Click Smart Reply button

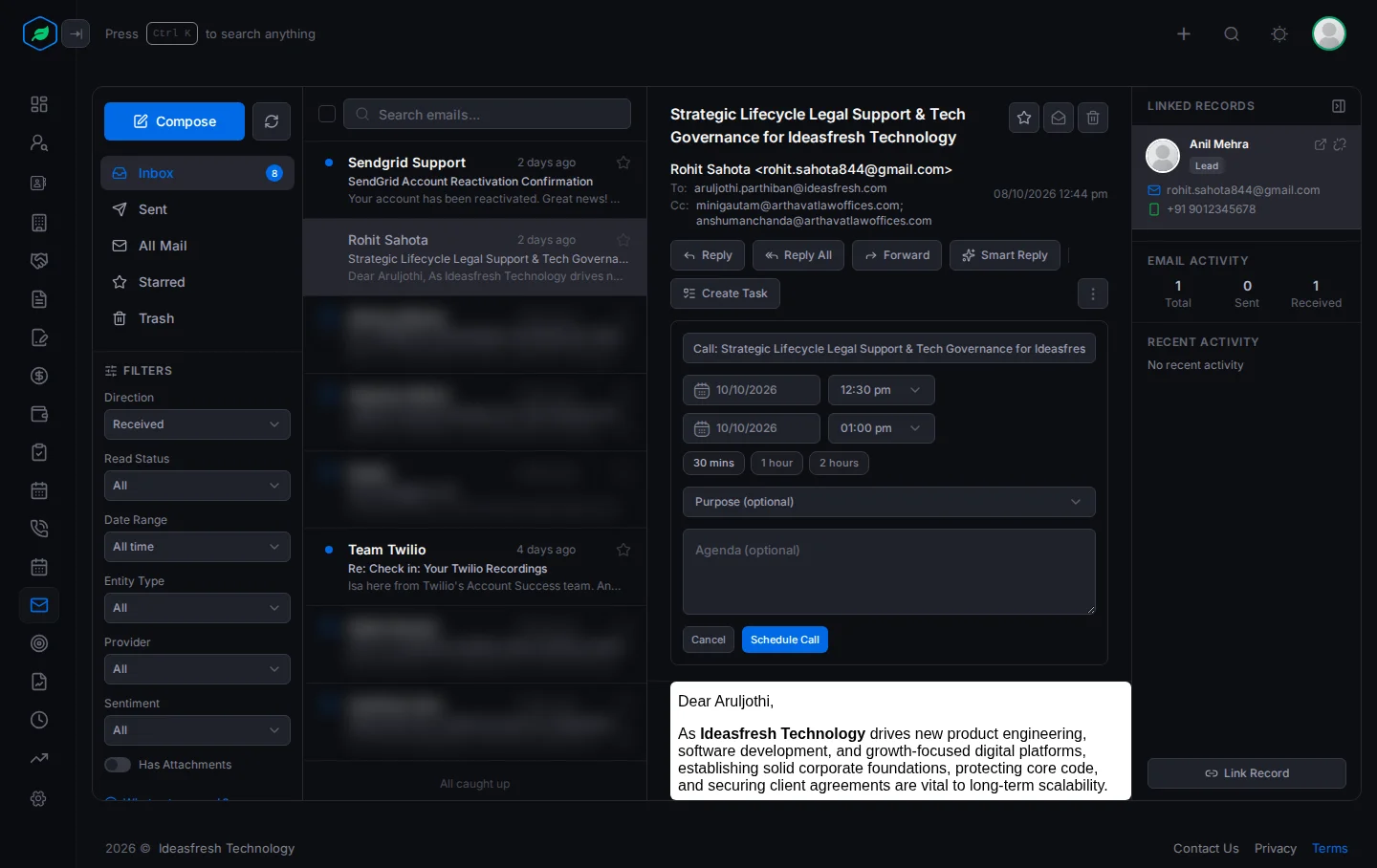click(1005, 255)
